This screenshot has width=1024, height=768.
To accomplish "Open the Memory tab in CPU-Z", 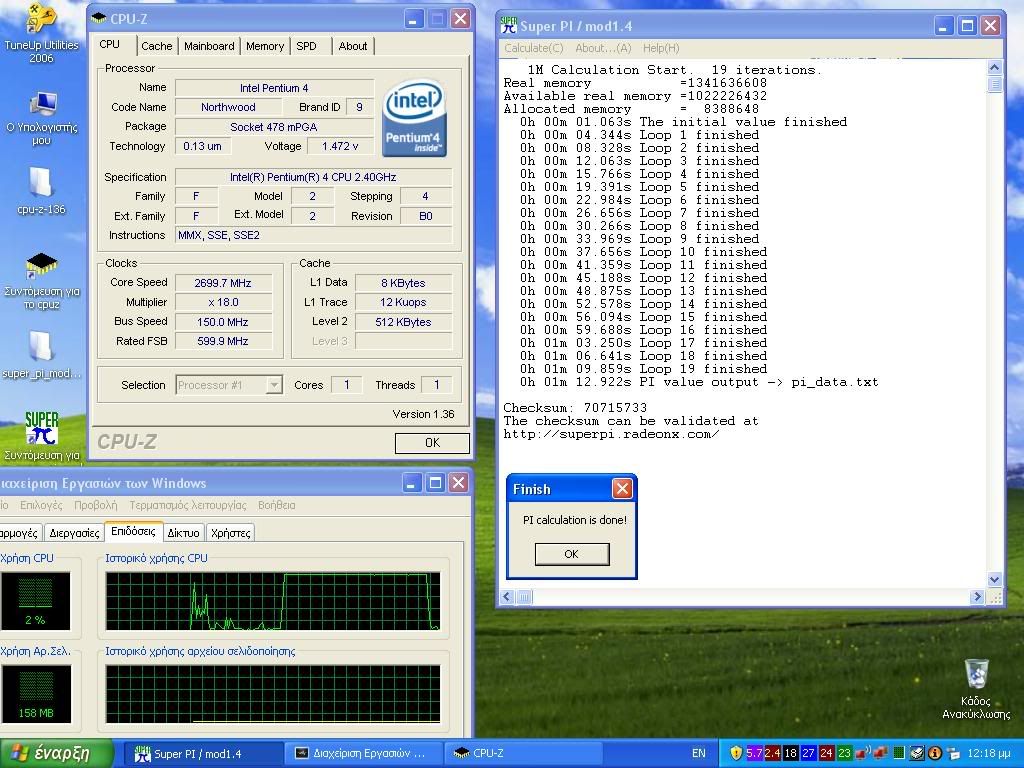I will point(264,46).
